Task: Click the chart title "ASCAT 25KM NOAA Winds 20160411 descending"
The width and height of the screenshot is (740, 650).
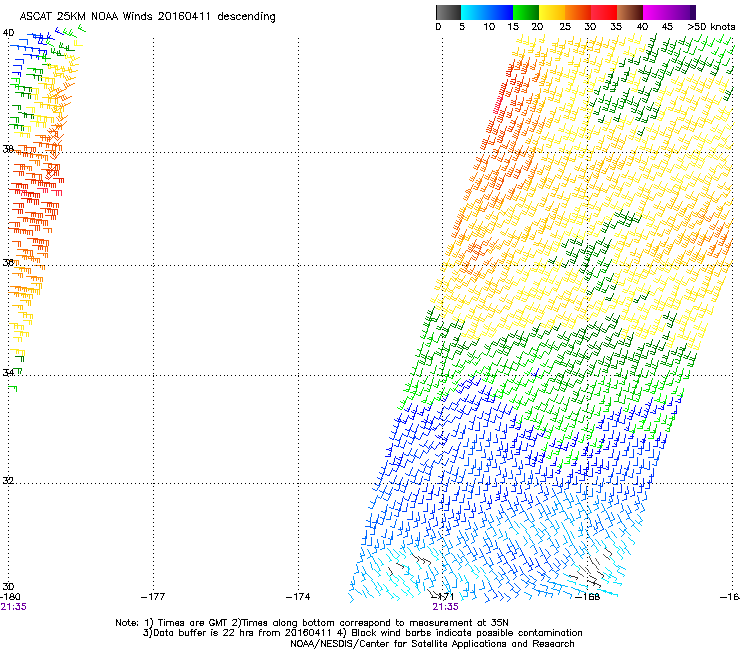Action: pos(147,16)
